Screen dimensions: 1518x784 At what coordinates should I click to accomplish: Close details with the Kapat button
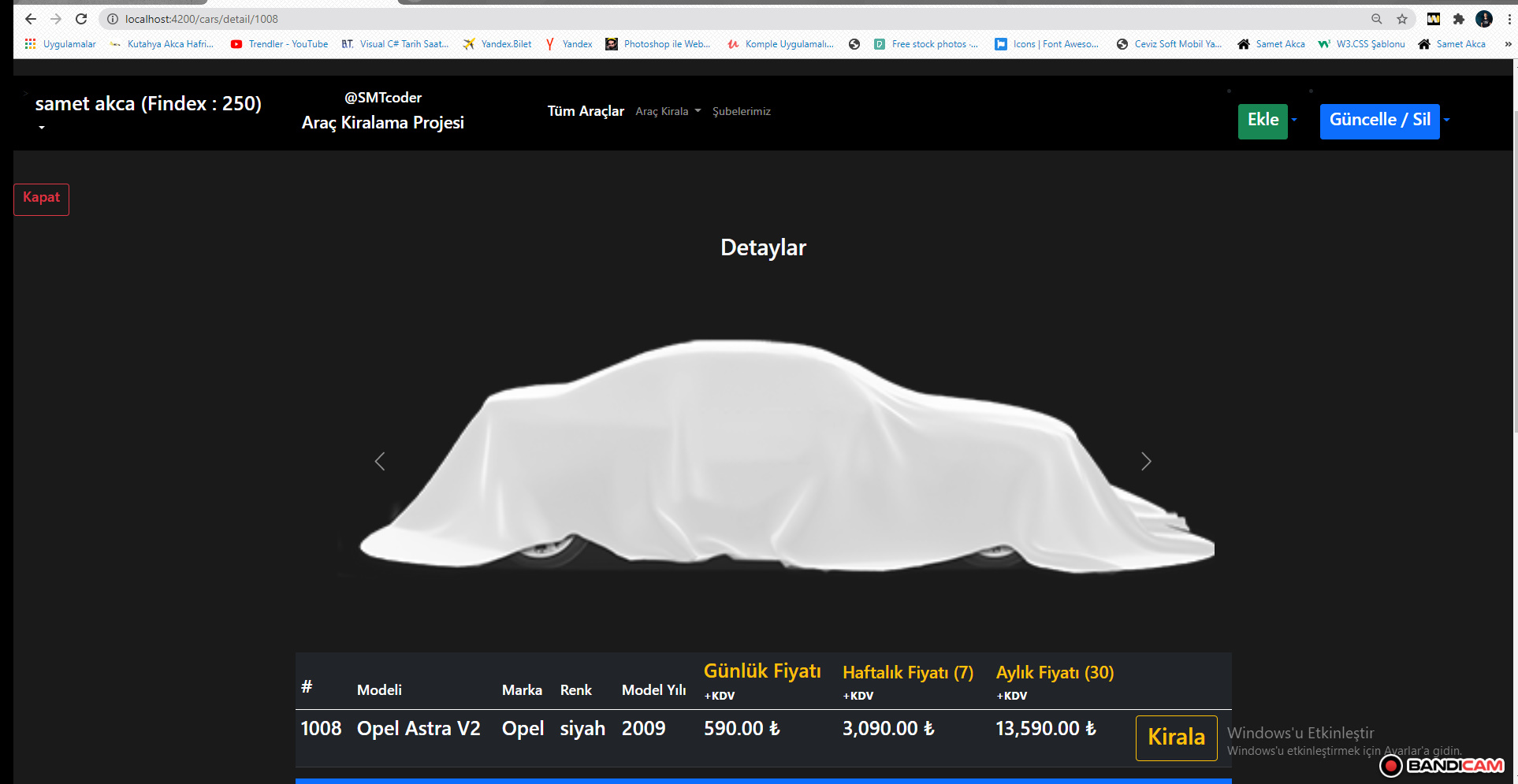41,198
